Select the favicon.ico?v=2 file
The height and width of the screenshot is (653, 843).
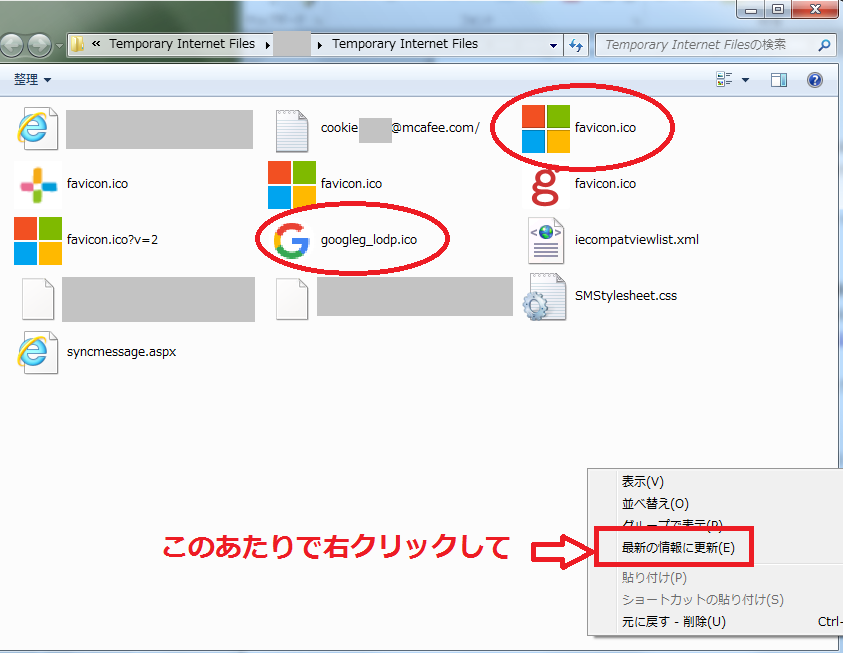click(x=86, y=240)
